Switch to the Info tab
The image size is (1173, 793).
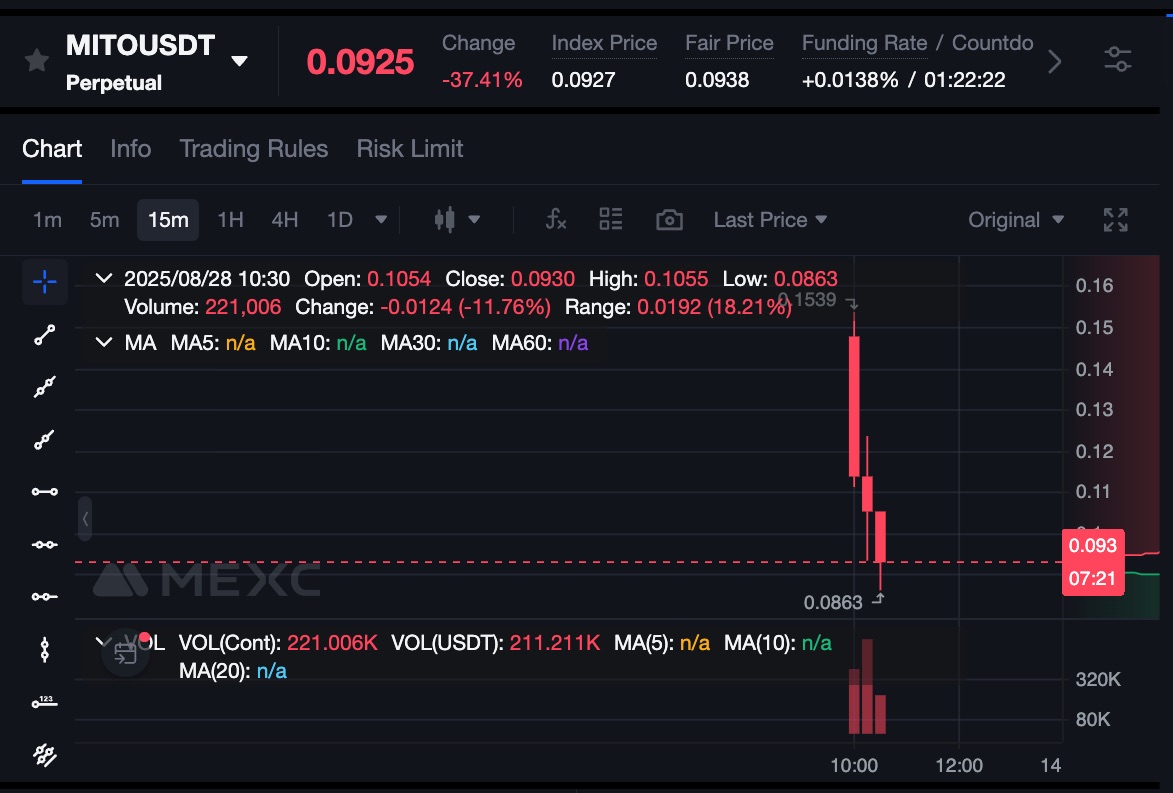click(x=130, y=148)
